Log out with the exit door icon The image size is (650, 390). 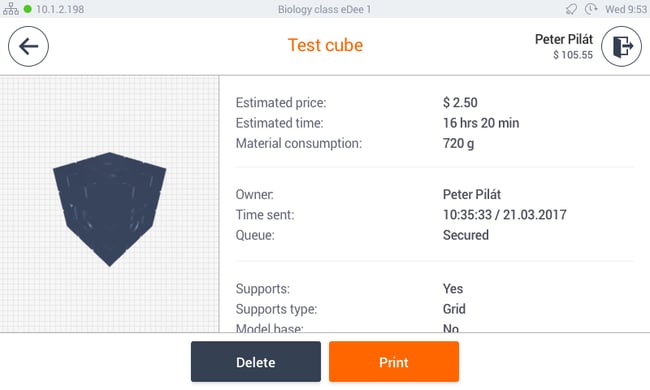pyautogui.click(x=621, y=46)
